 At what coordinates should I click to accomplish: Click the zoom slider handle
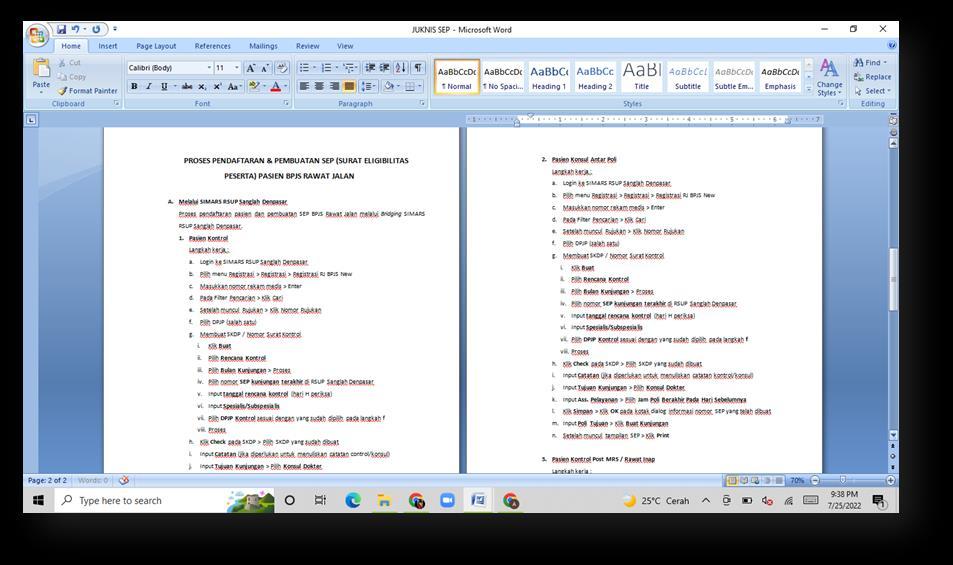(x=842, y=480)
